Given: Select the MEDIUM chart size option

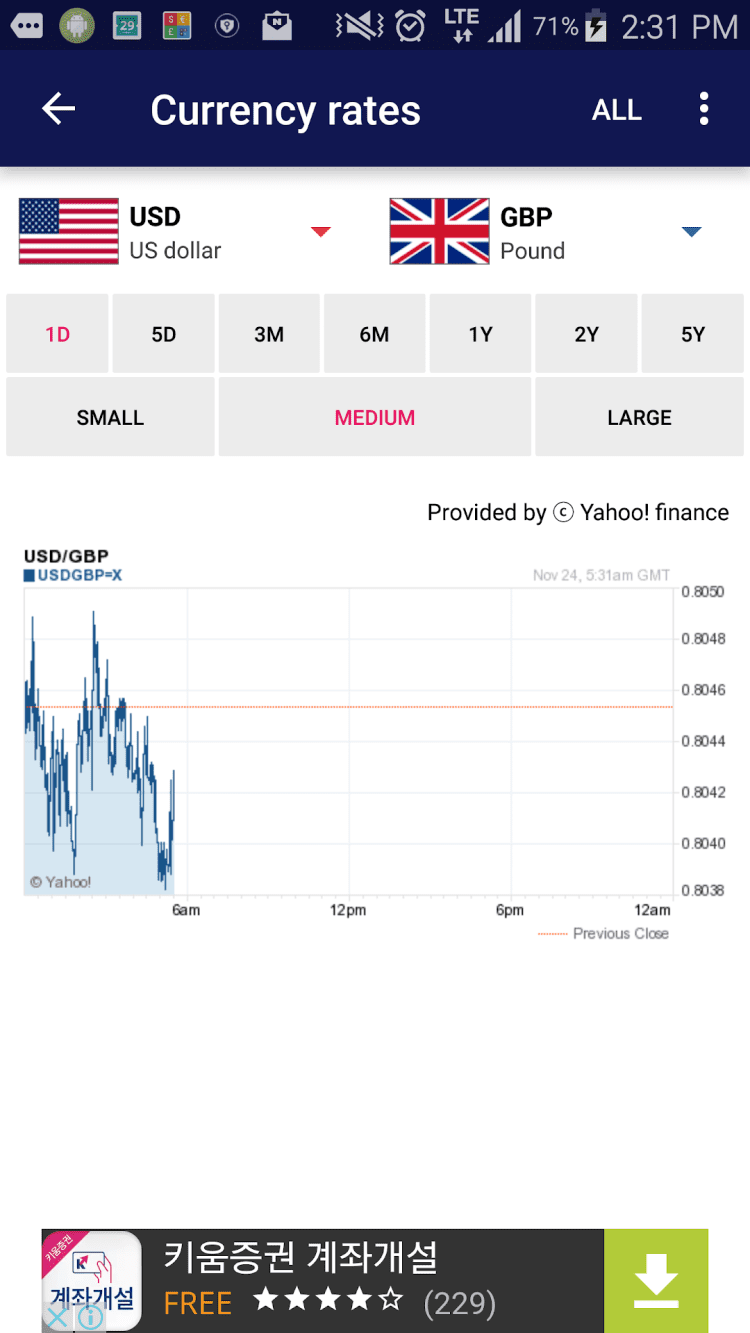Looking at the screenshot, I should tap(375, 417).
